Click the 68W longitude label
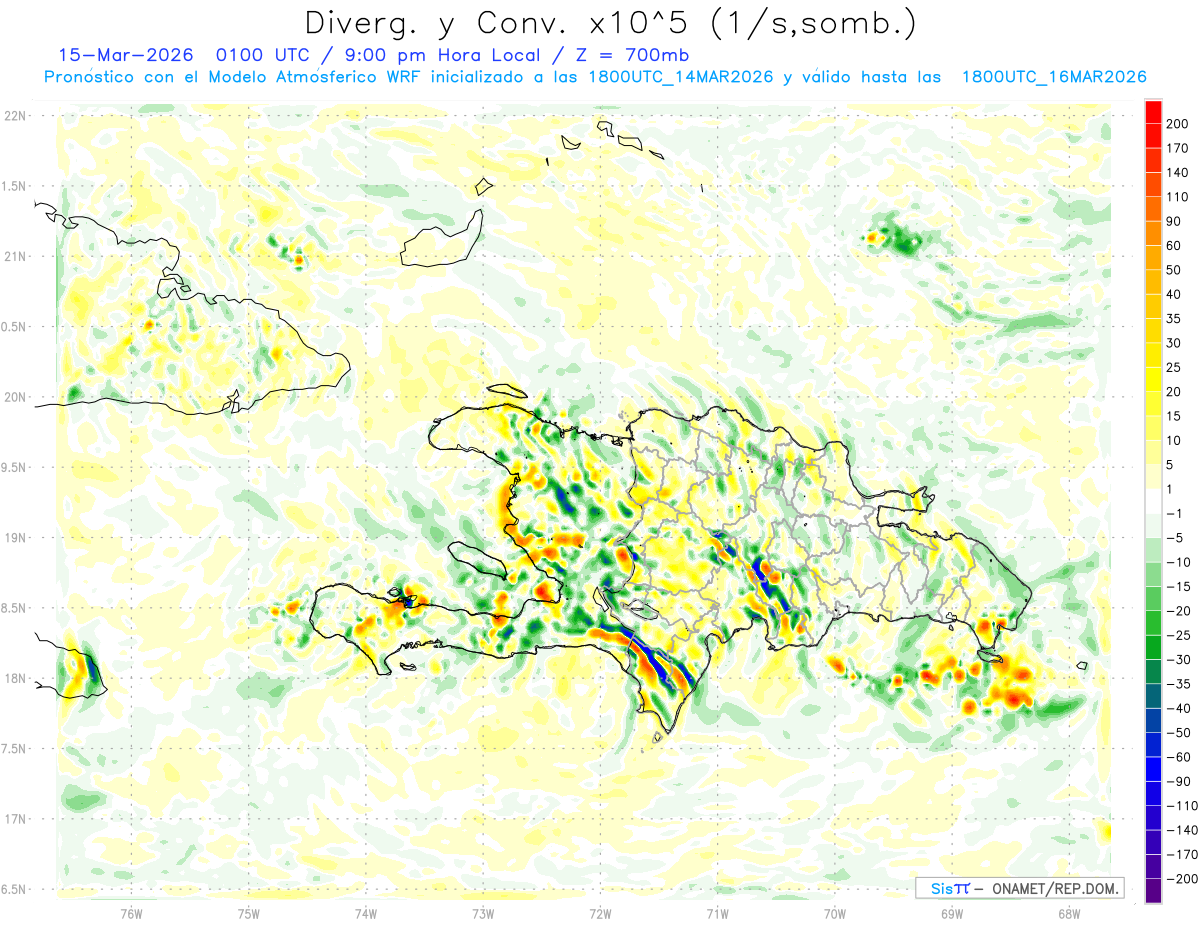 tap(1069, 913)
